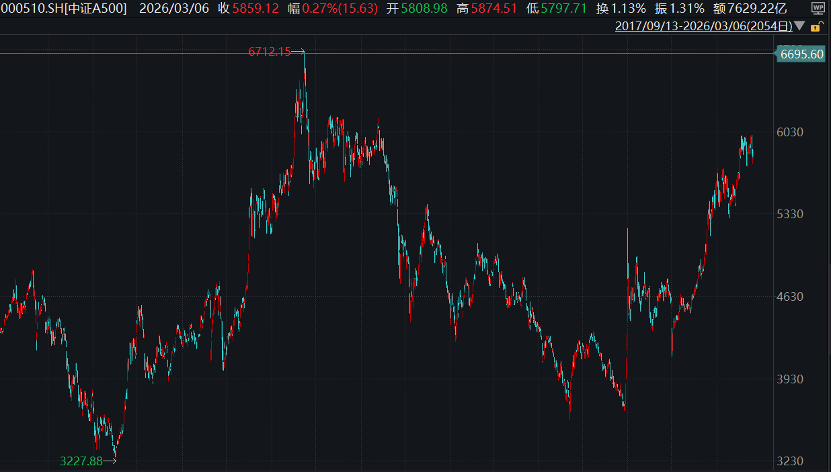832x472 pixels.
Task: Click the date 2026/03/06 in header
Action: click(x=174, y=8)
